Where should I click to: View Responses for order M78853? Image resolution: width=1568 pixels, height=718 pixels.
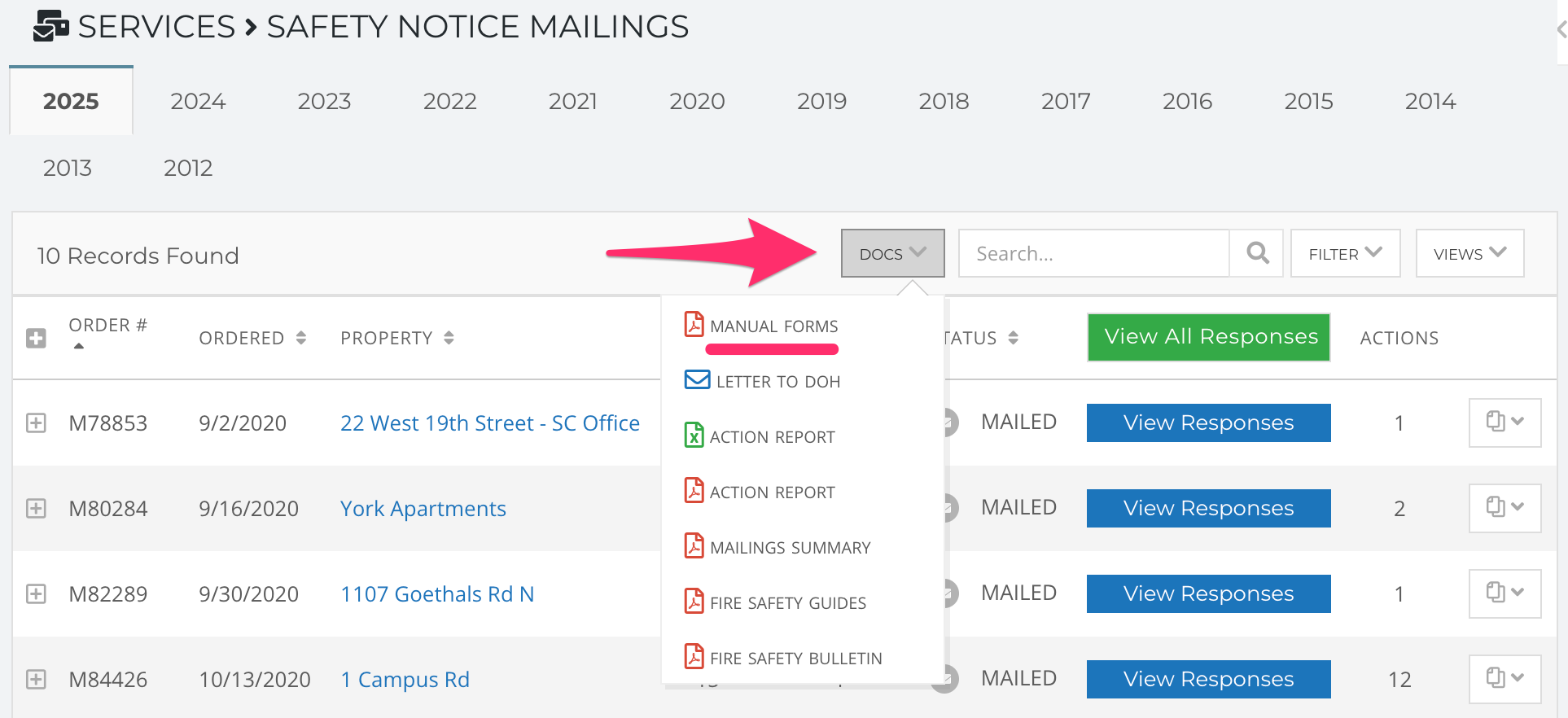pyautogui.click(x=1209, y=422)
